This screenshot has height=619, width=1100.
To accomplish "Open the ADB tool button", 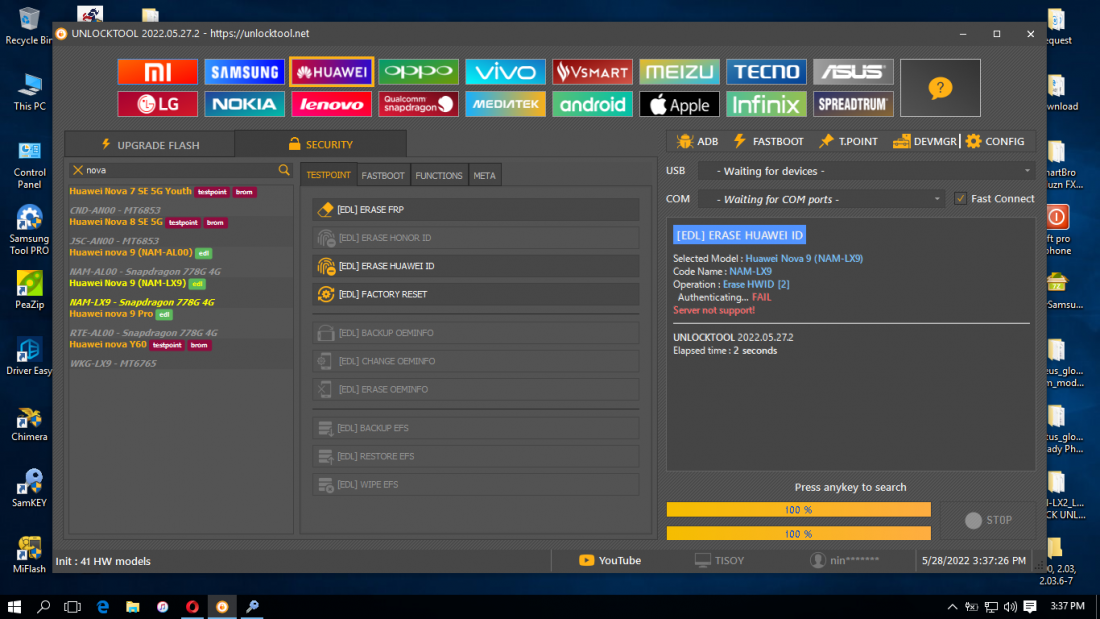I will (x=697, y=141).
